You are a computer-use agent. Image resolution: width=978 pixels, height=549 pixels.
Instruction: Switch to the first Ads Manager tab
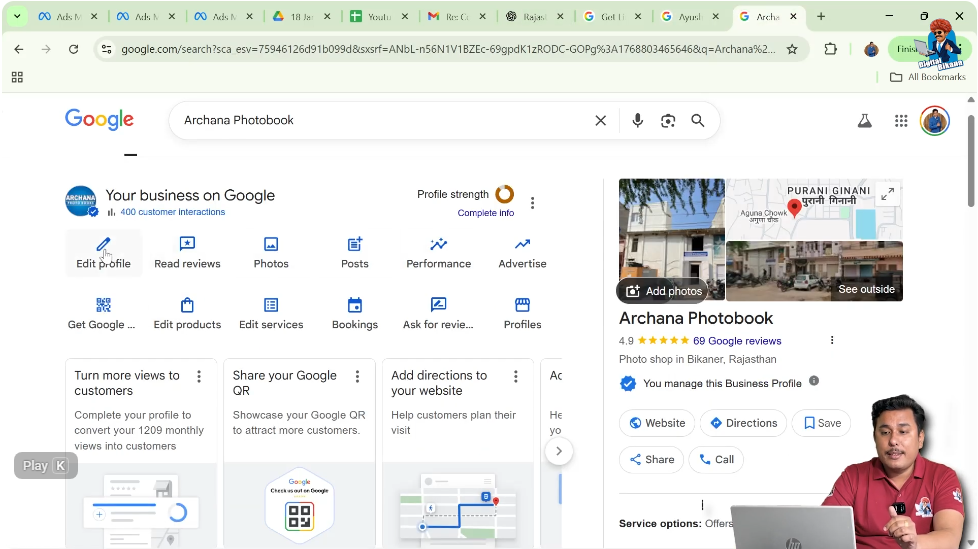[68, 17]
